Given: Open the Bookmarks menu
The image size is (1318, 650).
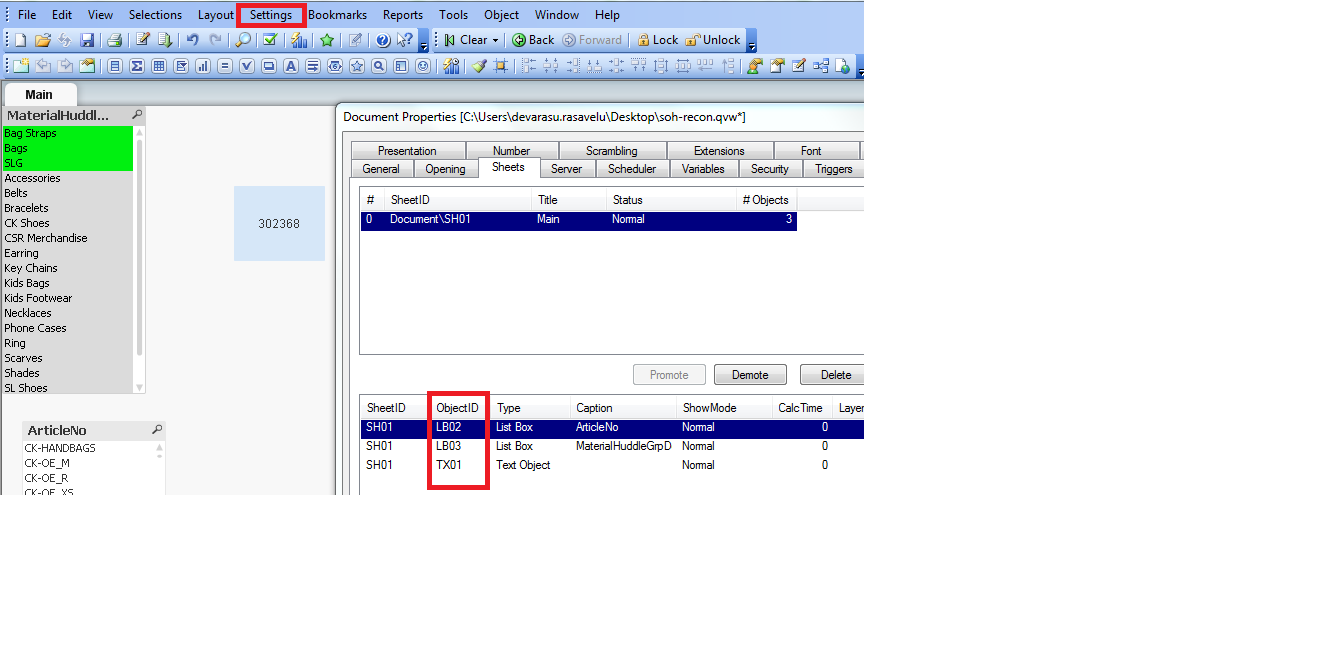Looking at the screenshot, I should click(x=337, y=15).
